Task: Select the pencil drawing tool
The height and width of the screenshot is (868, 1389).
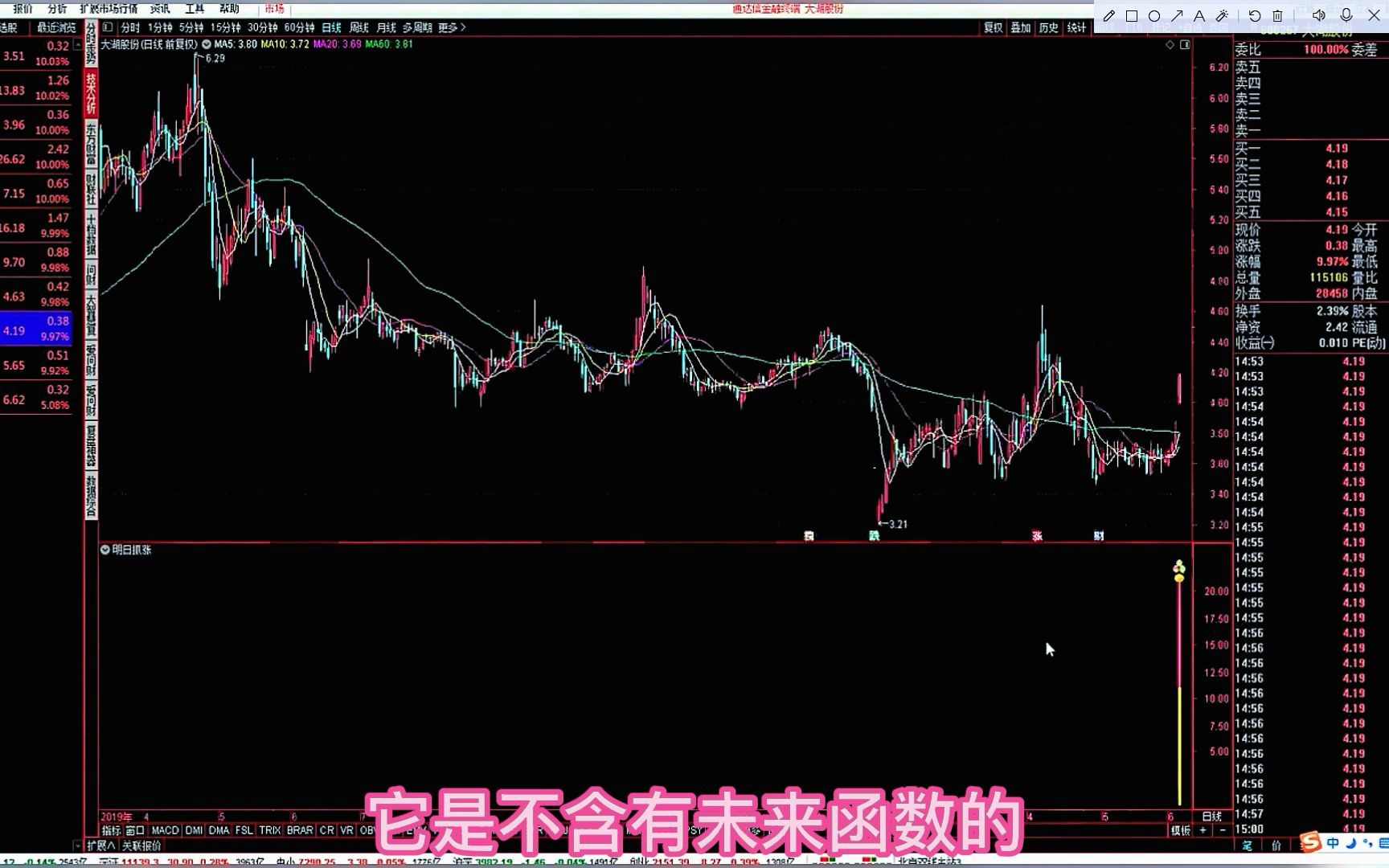Action: tap(1108, 16)
